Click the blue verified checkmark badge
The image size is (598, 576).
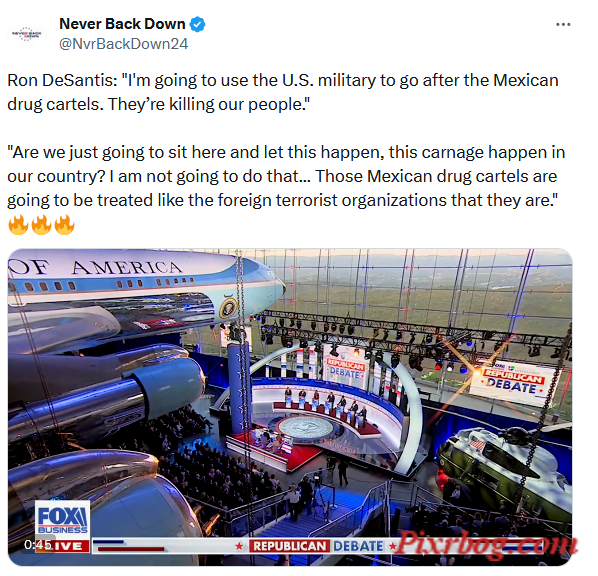197,24
